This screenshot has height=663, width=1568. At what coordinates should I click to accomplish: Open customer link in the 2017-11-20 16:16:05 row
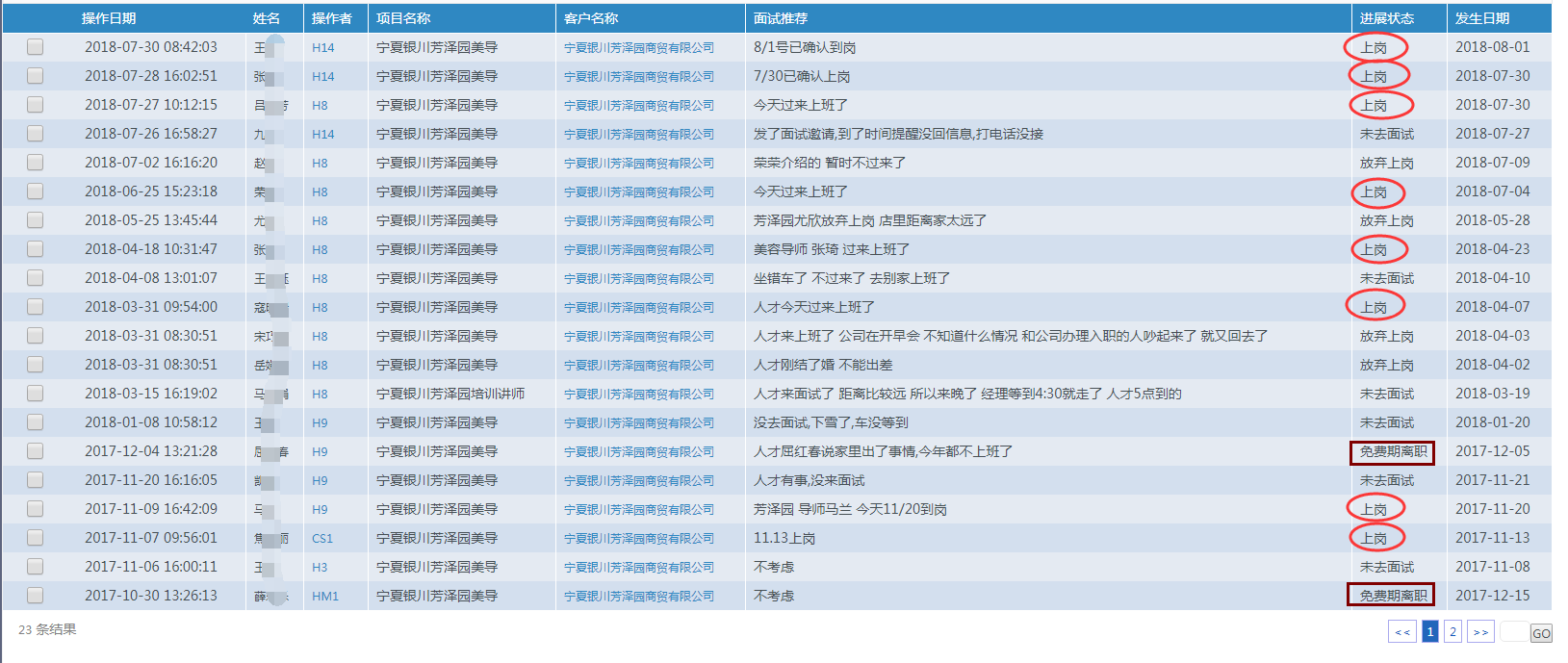click(x=639, y=480)
